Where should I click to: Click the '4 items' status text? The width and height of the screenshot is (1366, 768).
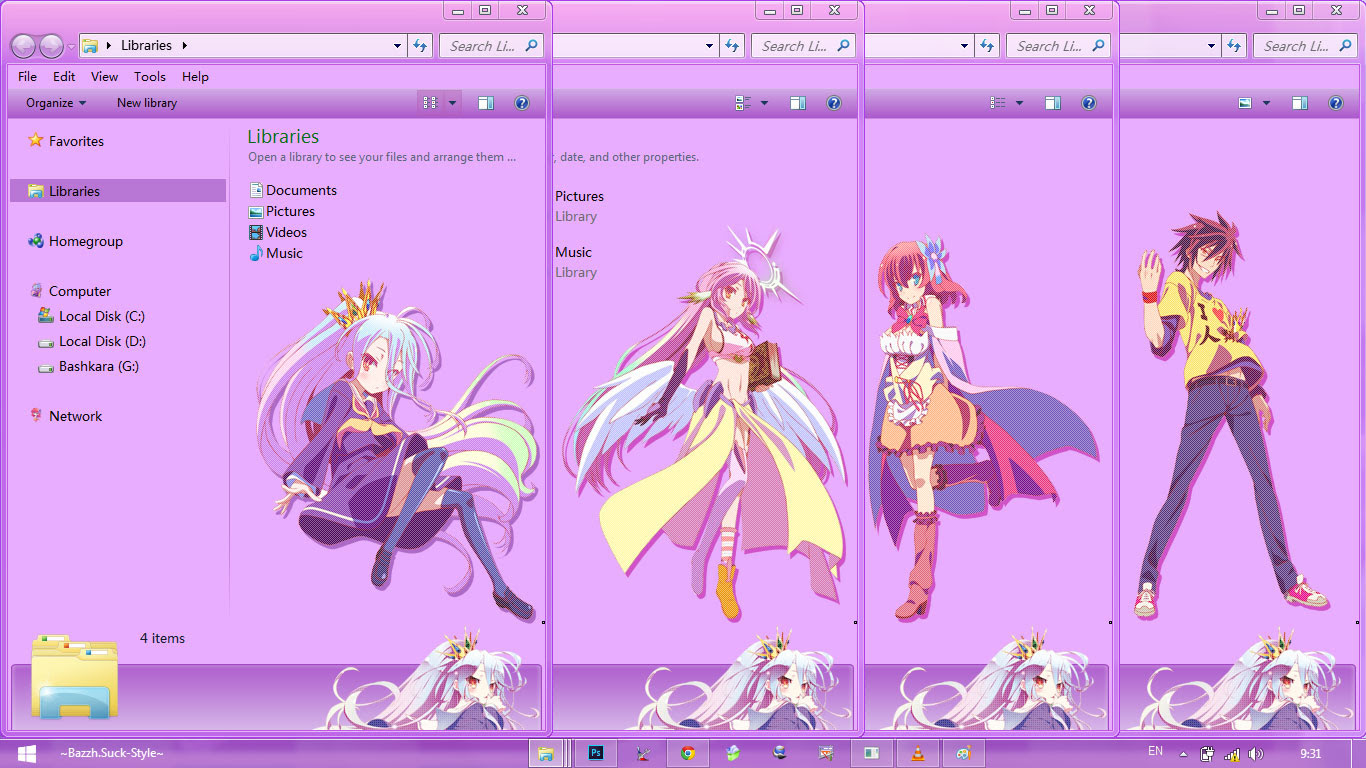162,638
